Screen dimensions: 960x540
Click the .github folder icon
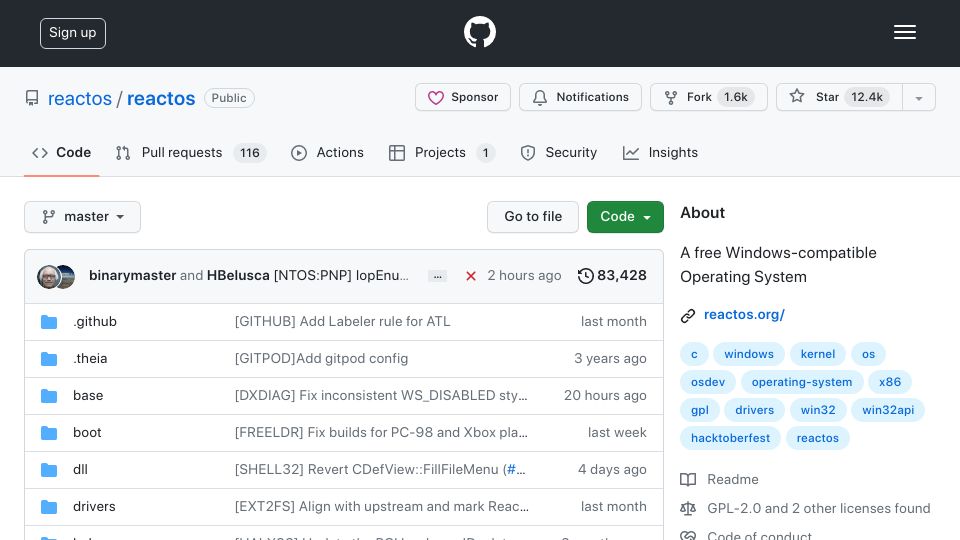[49, 322]
